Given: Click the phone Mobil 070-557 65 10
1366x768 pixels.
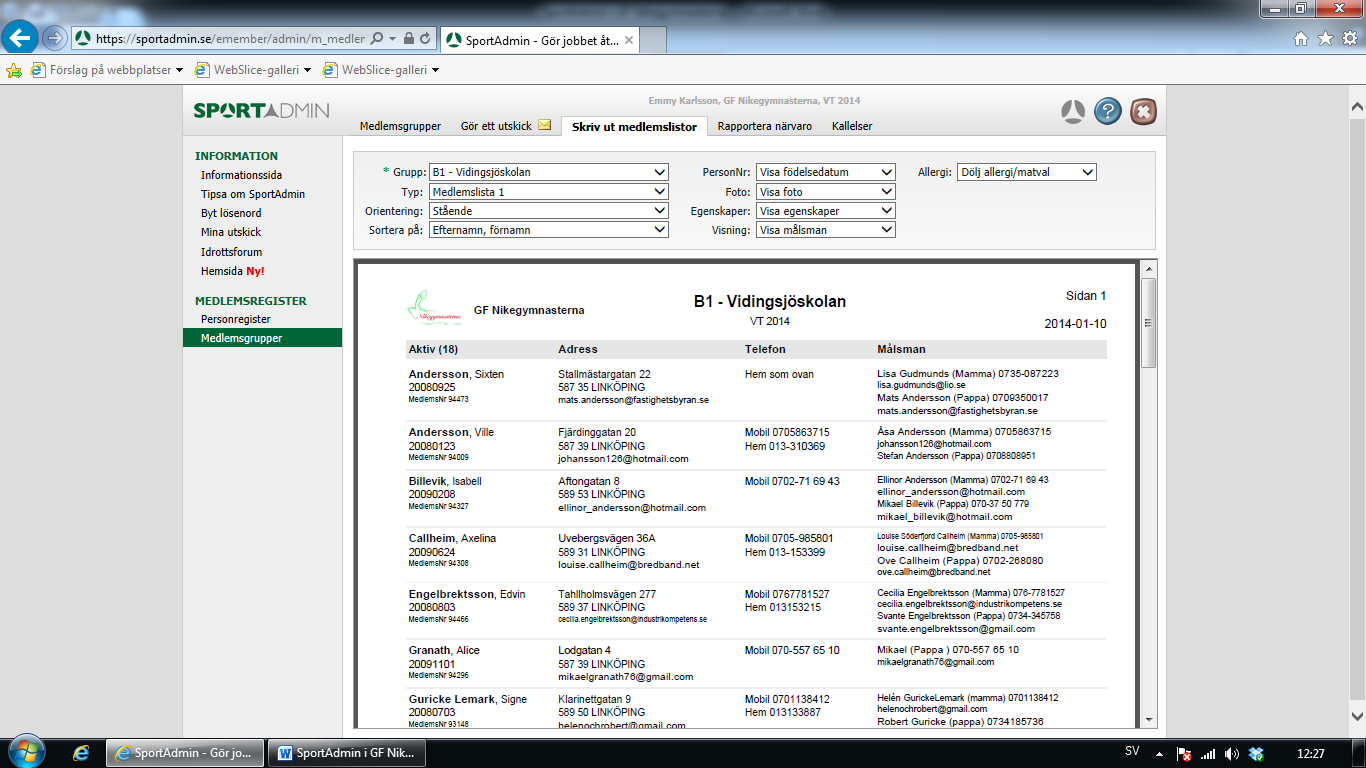Looking at the screenshot, I should coord(792,650).
